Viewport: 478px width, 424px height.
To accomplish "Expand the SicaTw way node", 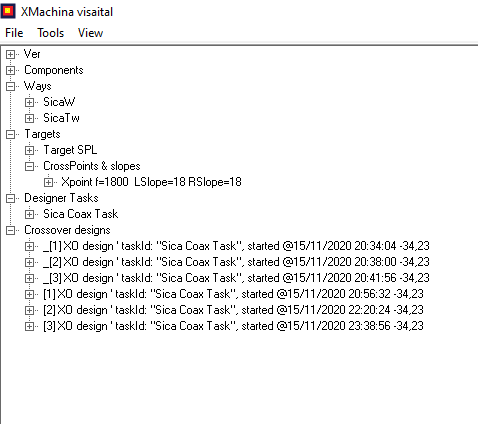I will [30, 118].
